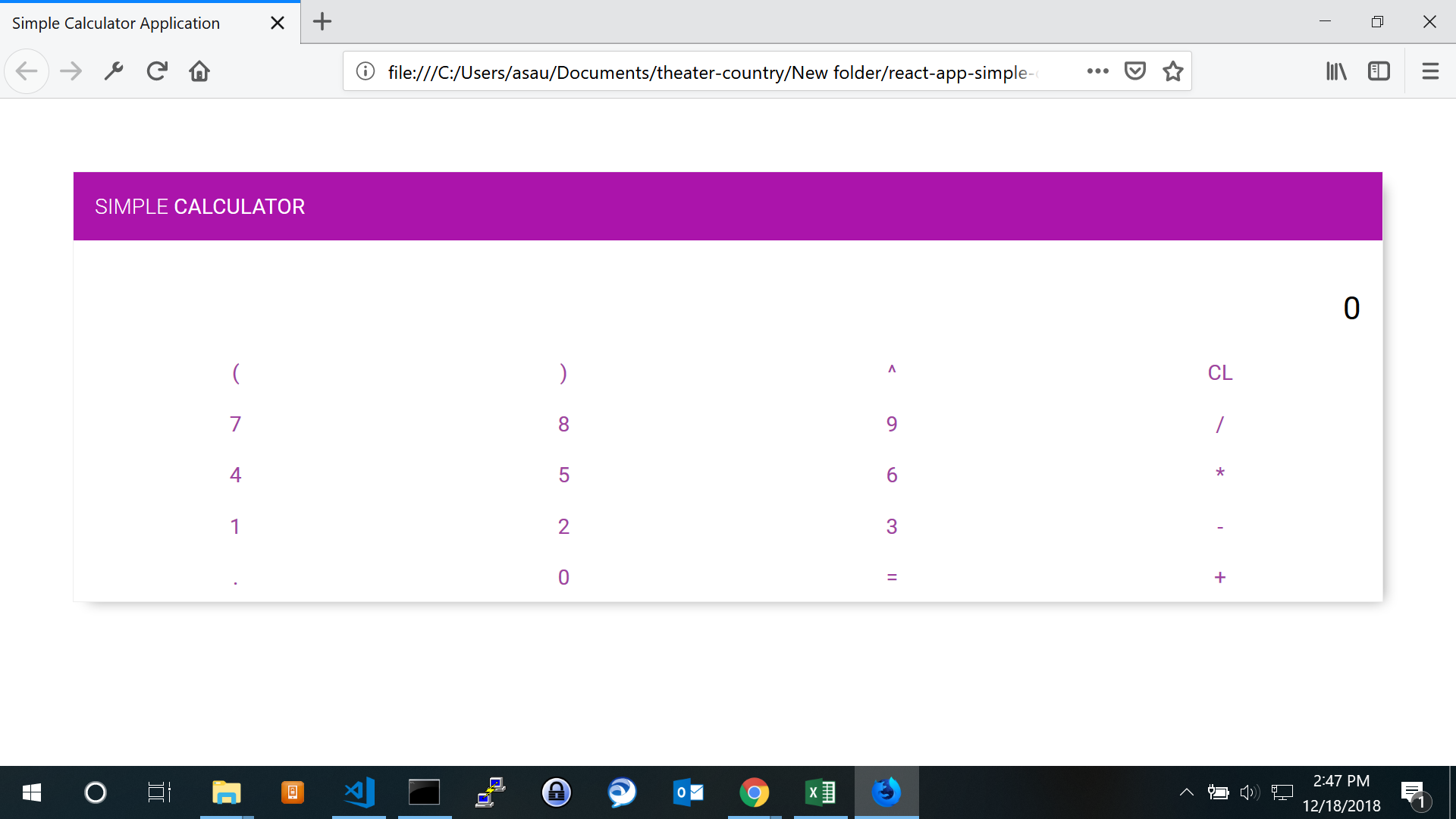The height and width of the screenshot is (819, 1456).
Task: Open a new browser tab
Action: pyautogui.click(x=322, y=22)
